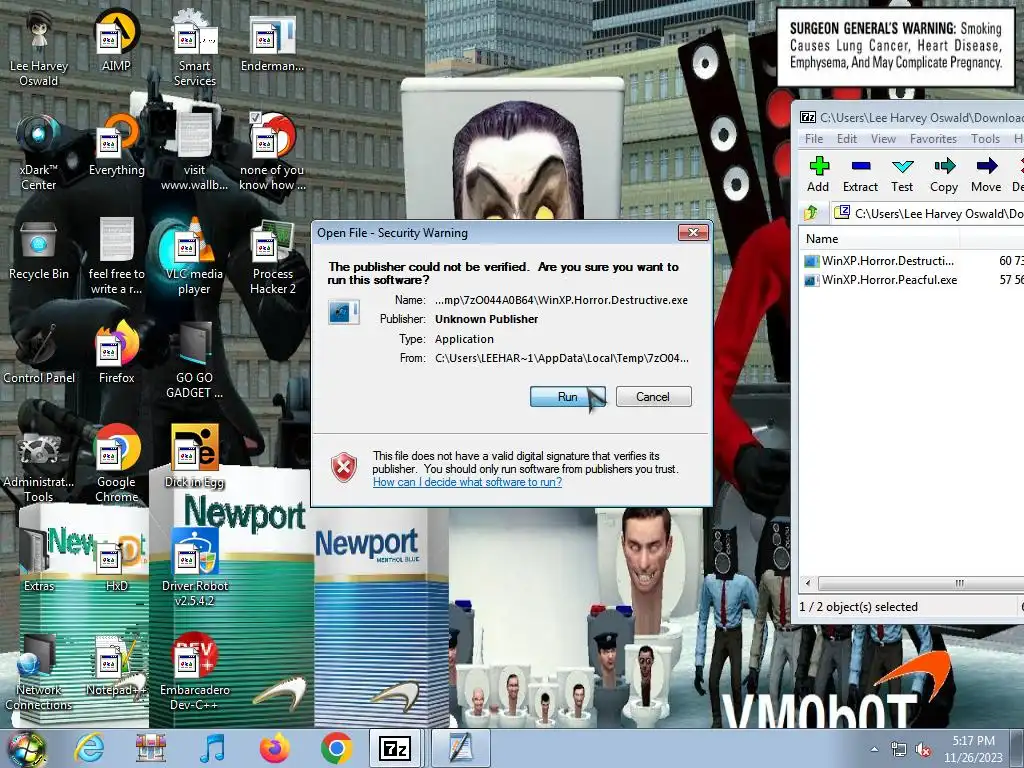1024x768 pixels.
Task: Open the xDark Center desktop icon
Action: click(39, 153)
